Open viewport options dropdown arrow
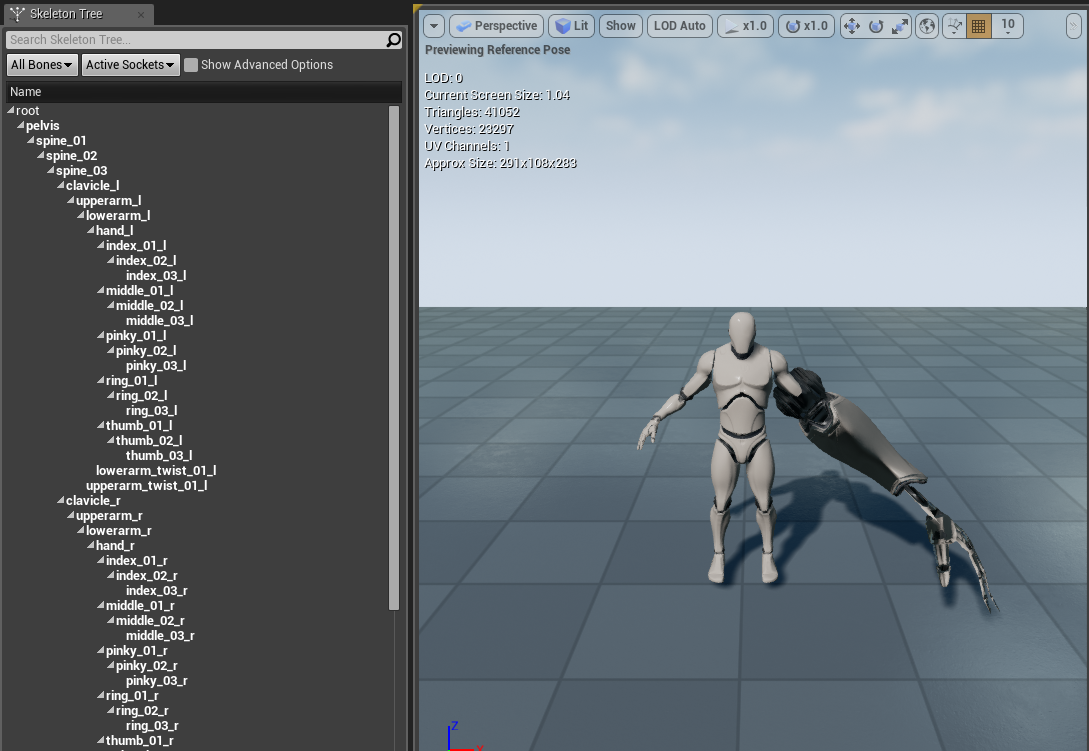Image resolution: width=1089 pixels, height=751 pixels. [x=434, y=26]
